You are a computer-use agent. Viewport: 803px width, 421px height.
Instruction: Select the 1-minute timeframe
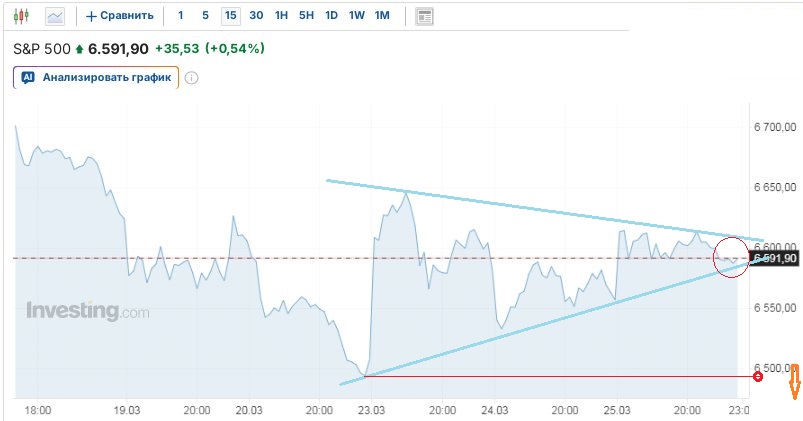point(180,16)
